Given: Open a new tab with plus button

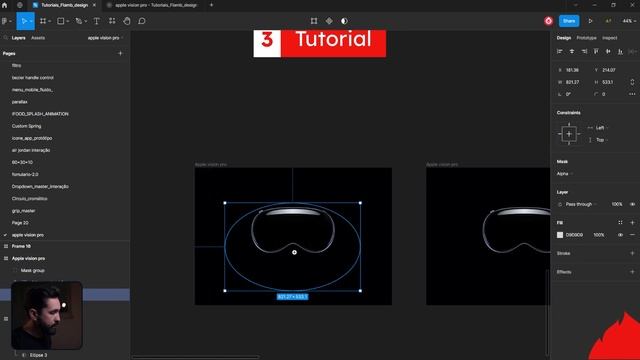Looking at the screenshot, I should point(211,5).
